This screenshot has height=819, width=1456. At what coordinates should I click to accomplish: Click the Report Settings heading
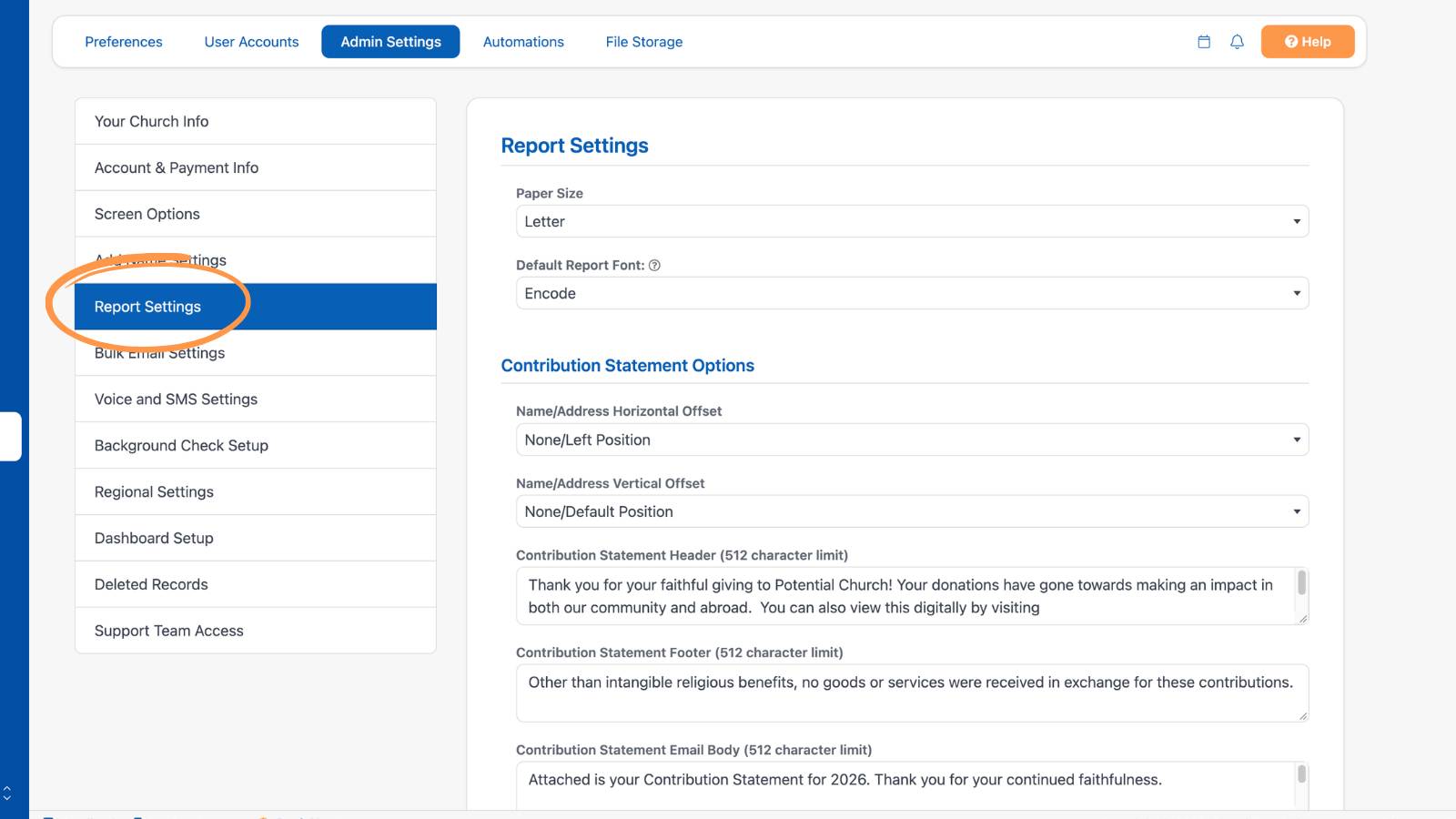(x=574, y=146)
